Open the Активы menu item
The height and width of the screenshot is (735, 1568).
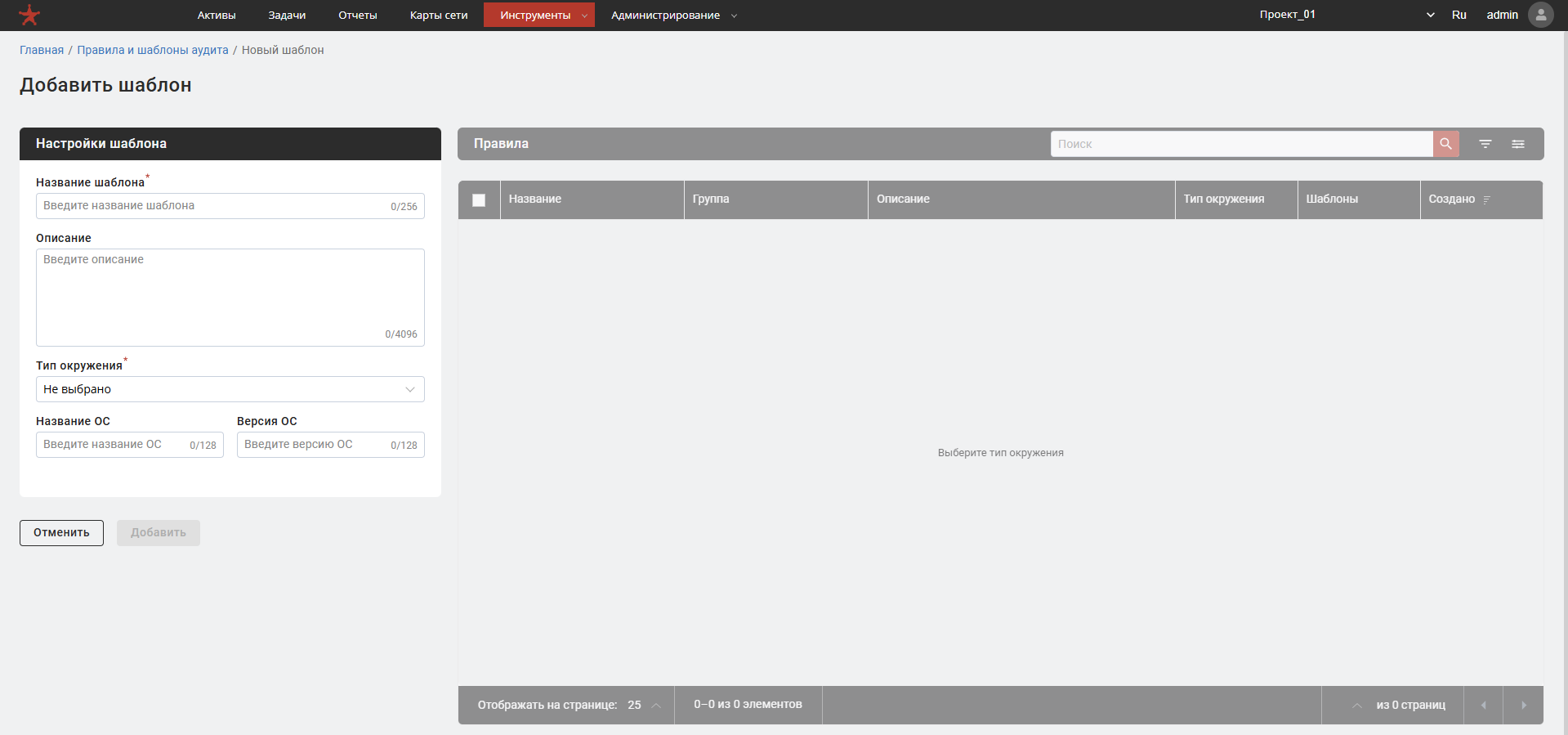click(217, 15)
